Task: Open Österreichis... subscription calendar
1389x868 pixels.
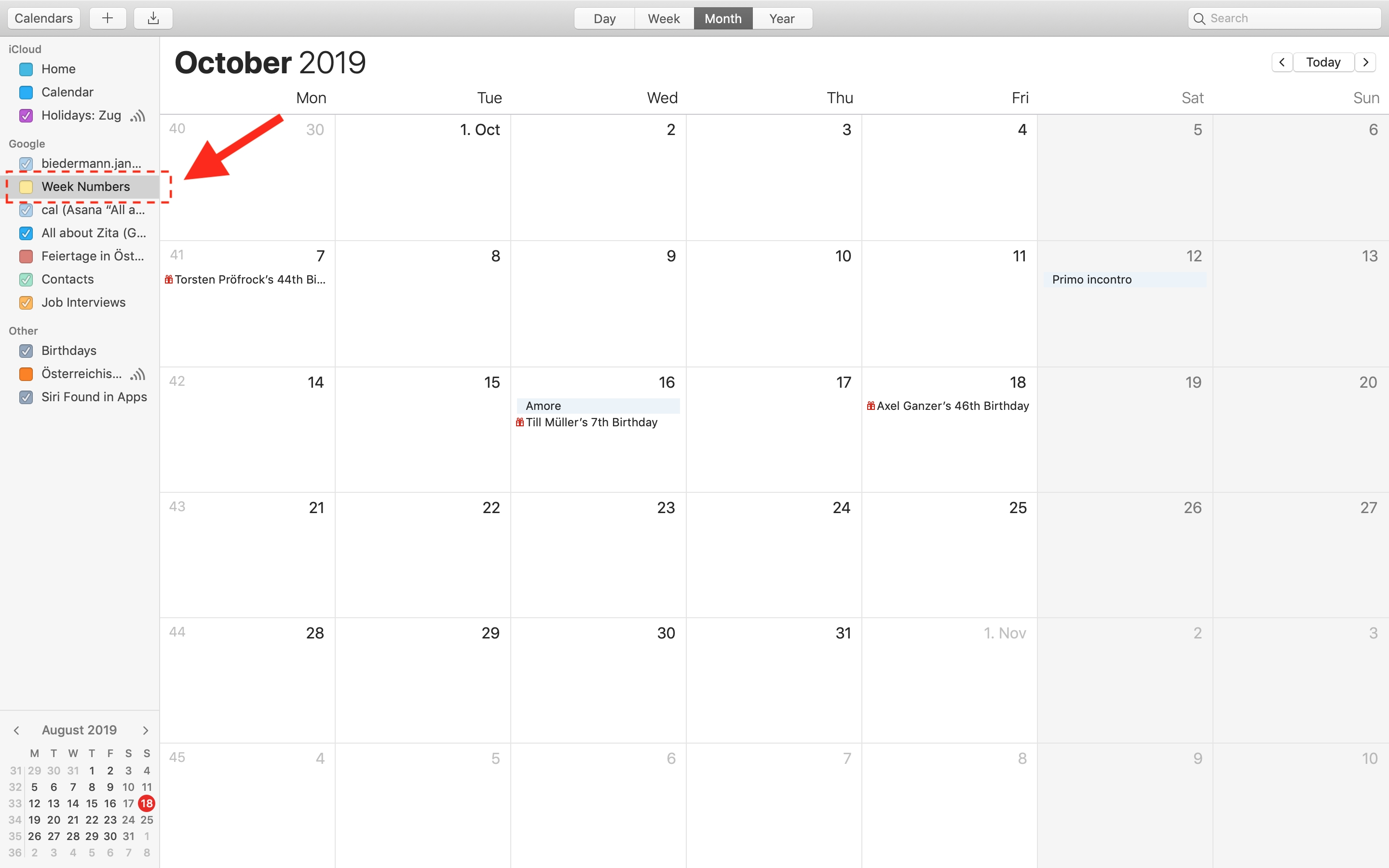Action: [x=82, y=373]
